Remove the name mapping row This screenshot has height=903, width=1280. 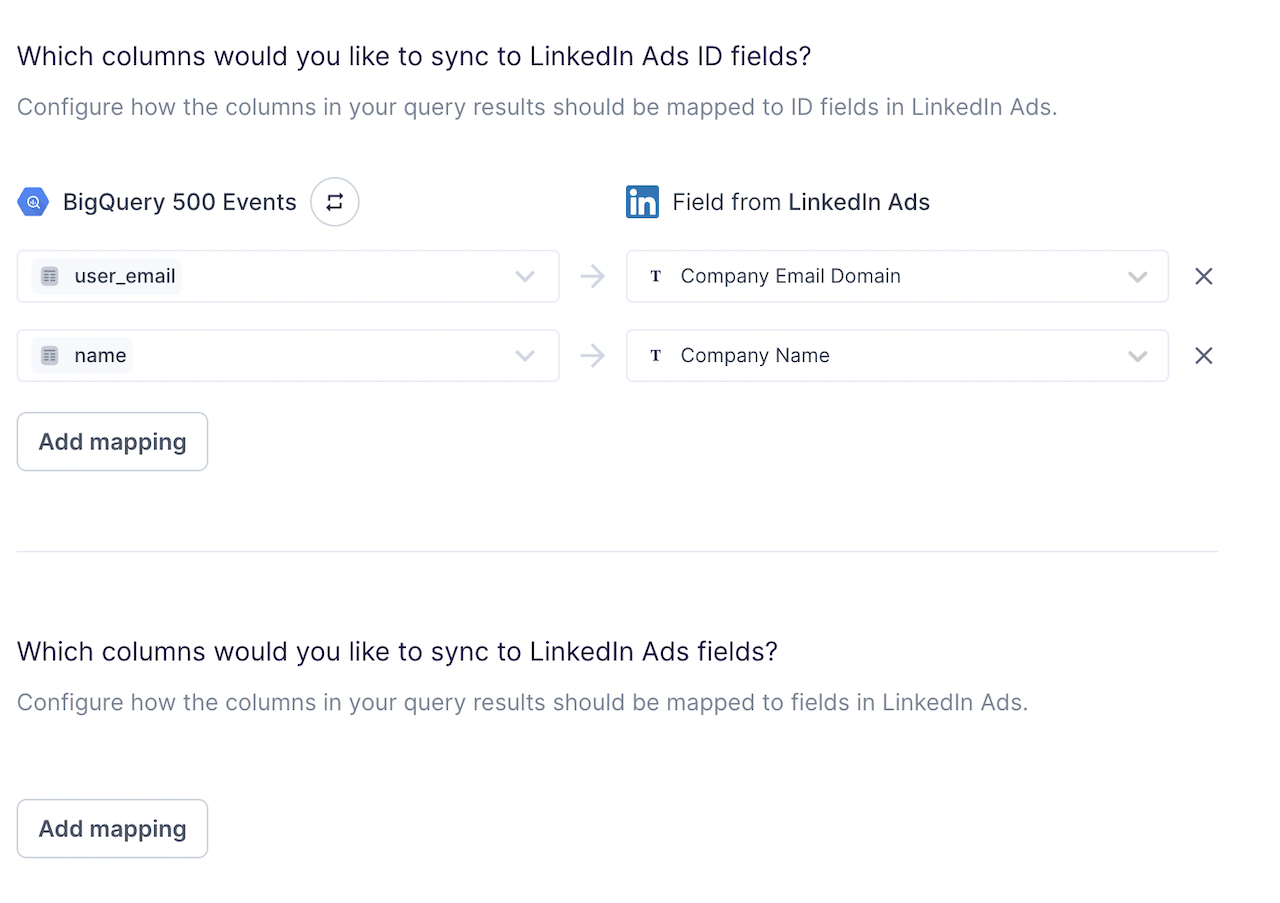(1204, 356)
